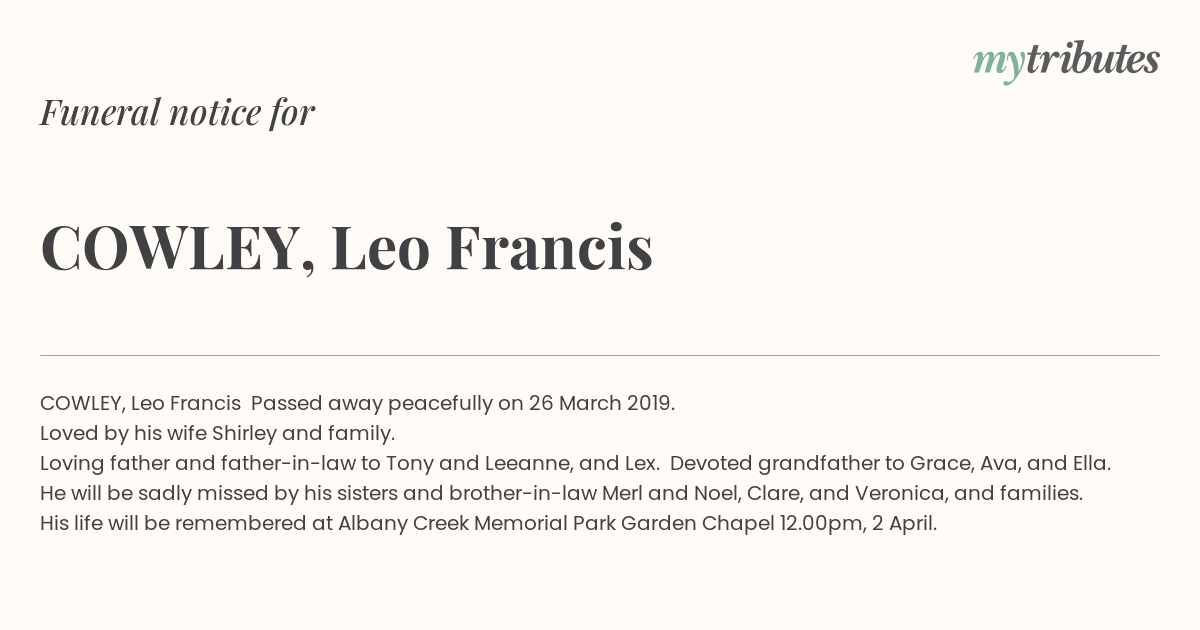Click the mytributes logo
The height and width of the screenshot is (630, 1200).
pyautogui.click(x=1066, y=61)
